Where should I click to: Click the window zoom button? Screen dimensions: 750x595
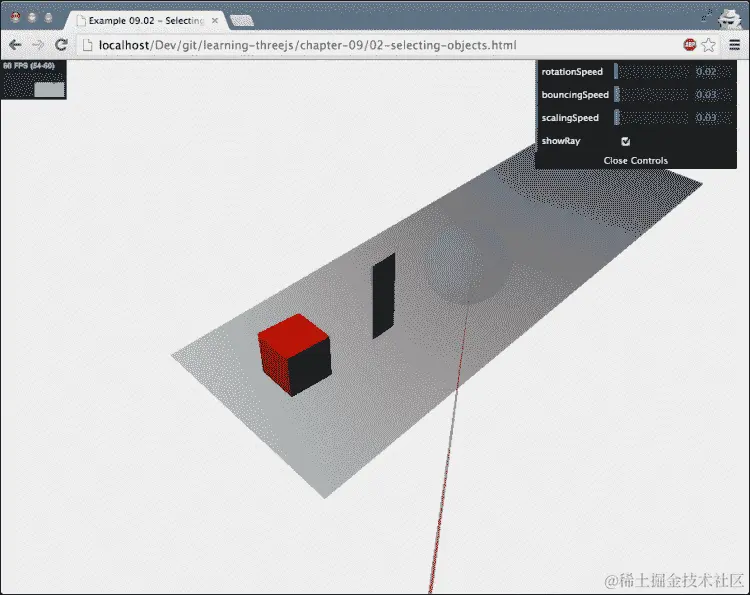point(48,18)
